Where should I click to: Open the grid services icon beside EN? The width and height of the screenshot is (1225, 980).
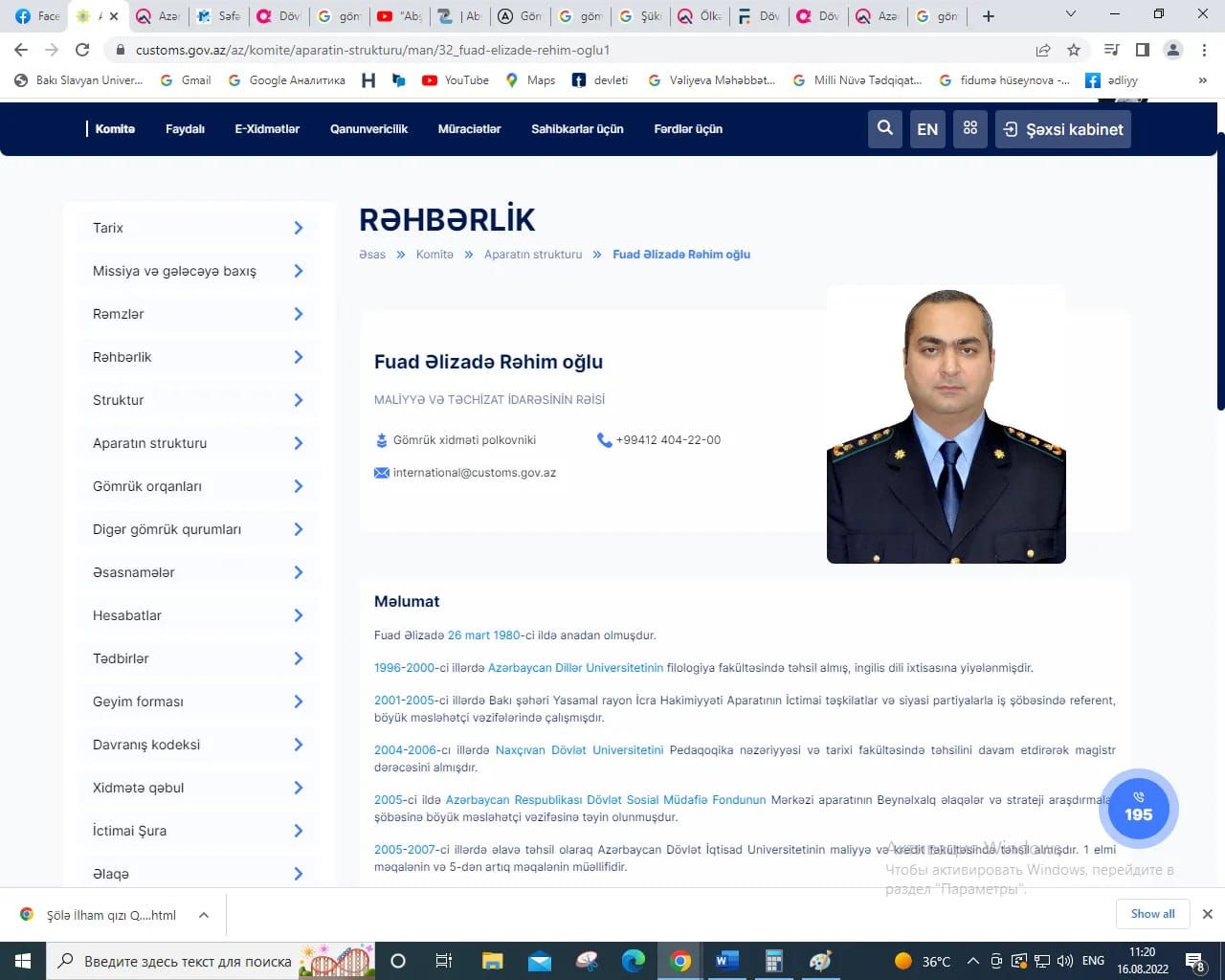(970, 128)
